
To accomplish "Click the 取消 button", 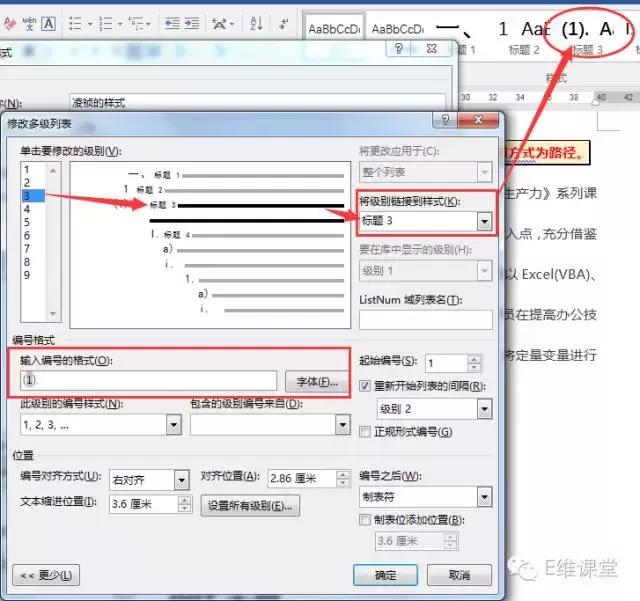I will click(459, 575).
